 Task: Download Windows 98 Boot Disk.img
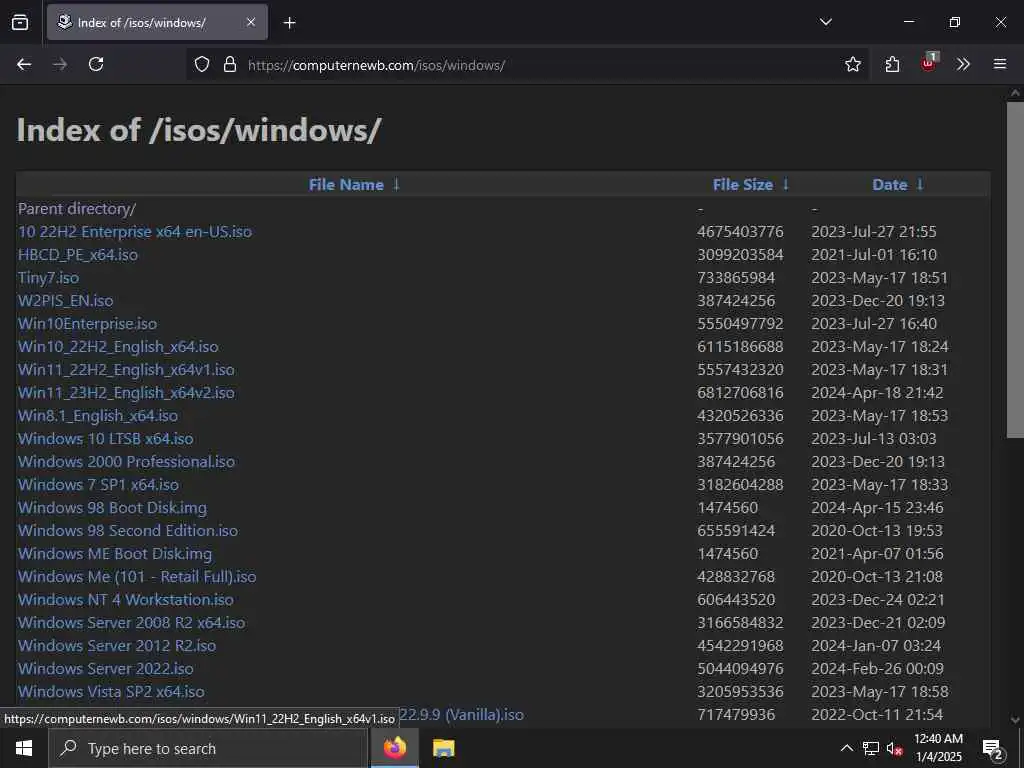coord(112,507)
